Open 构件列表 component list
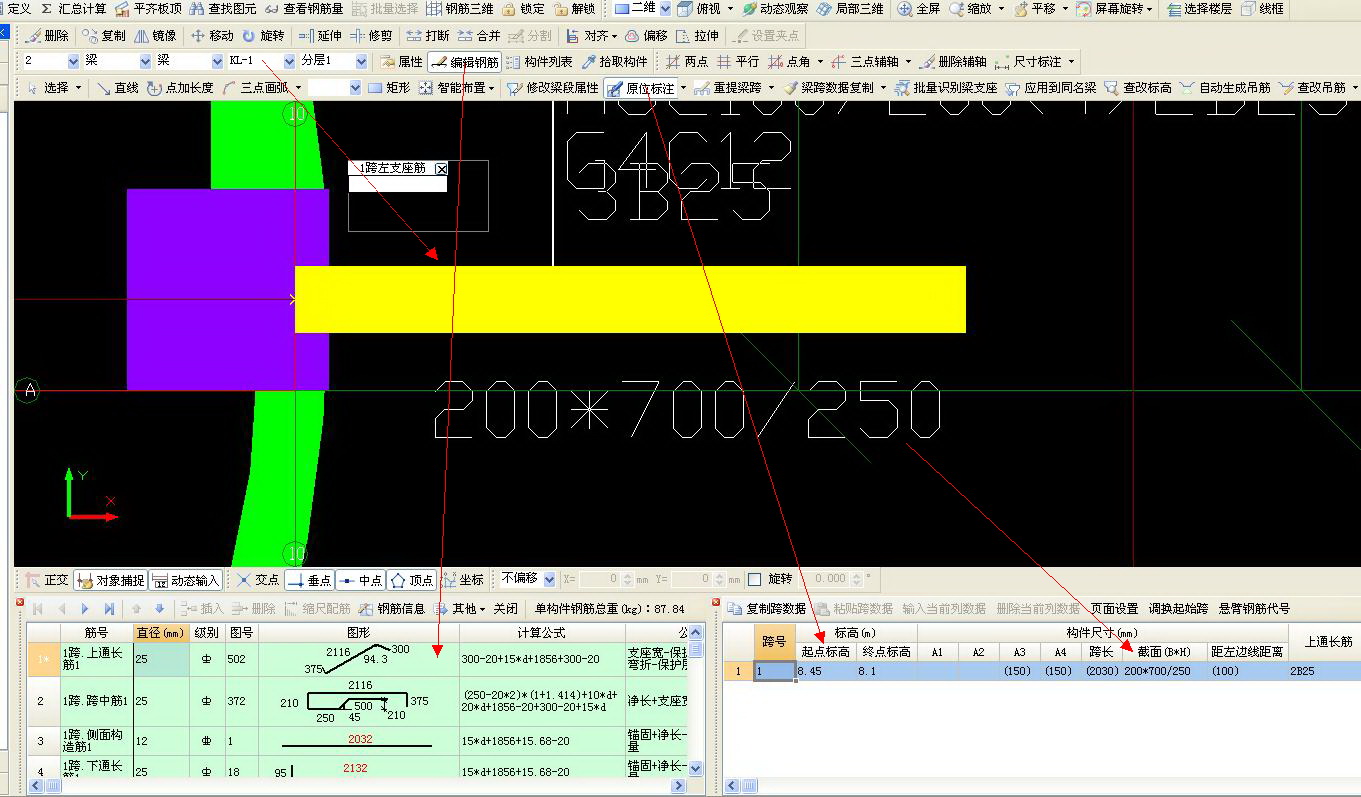 539,61
